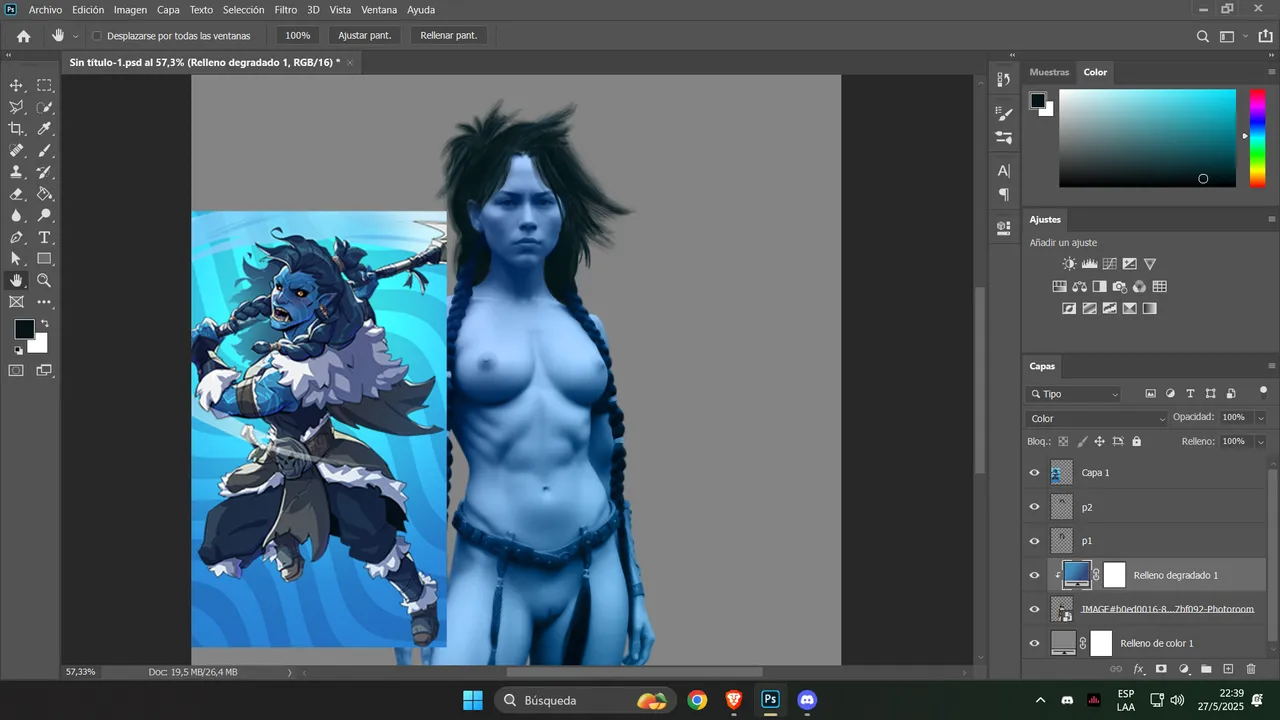Open the Filtro menu
This screenshot has width=1280, height=720.
pos(286,10)
